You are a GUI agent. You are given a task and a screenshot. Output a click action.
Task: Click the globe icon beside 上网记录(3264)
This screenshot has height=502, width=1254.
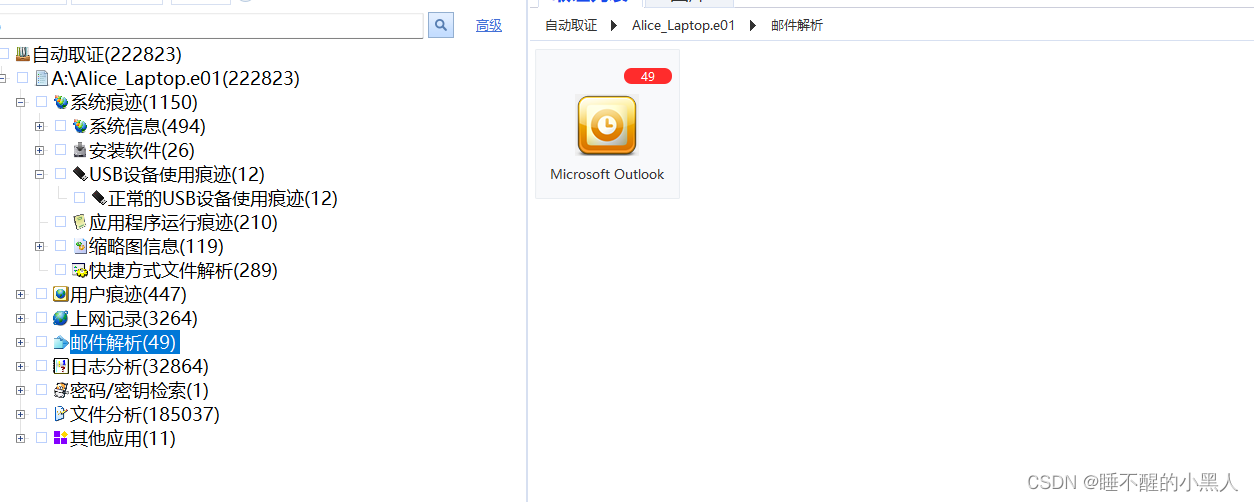click(61, 318)
